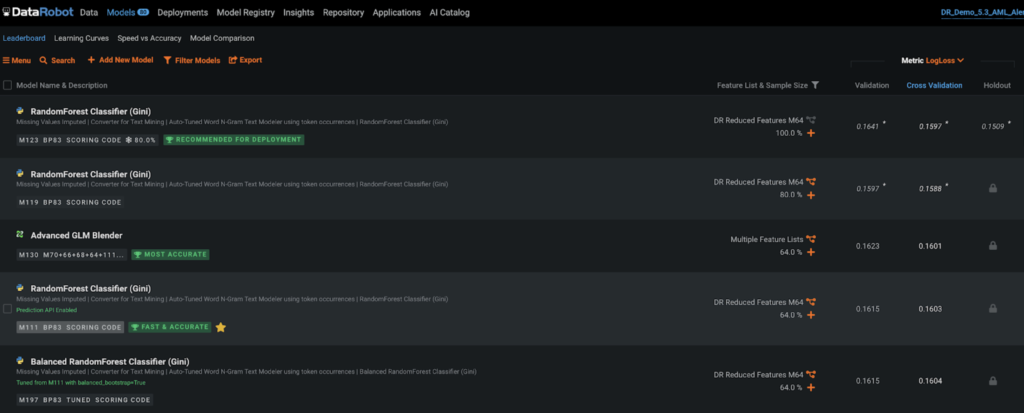The width and height of the screenshot is (1024, 413).
Task: Switch to Speed vs Accuracy
Action: pyautogui.click(x=150, y=39)
